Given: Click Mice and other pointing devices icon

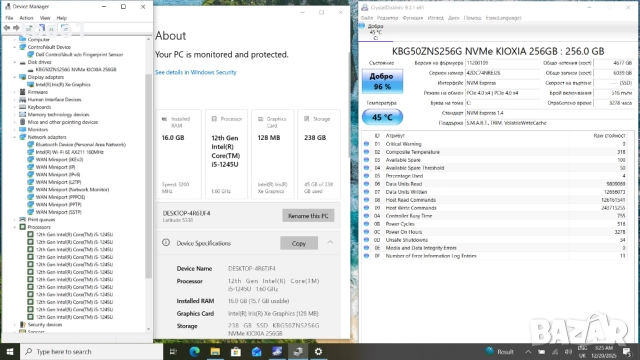Looking at the screenshot, I should pyautogui.click(x=22, y=122).
